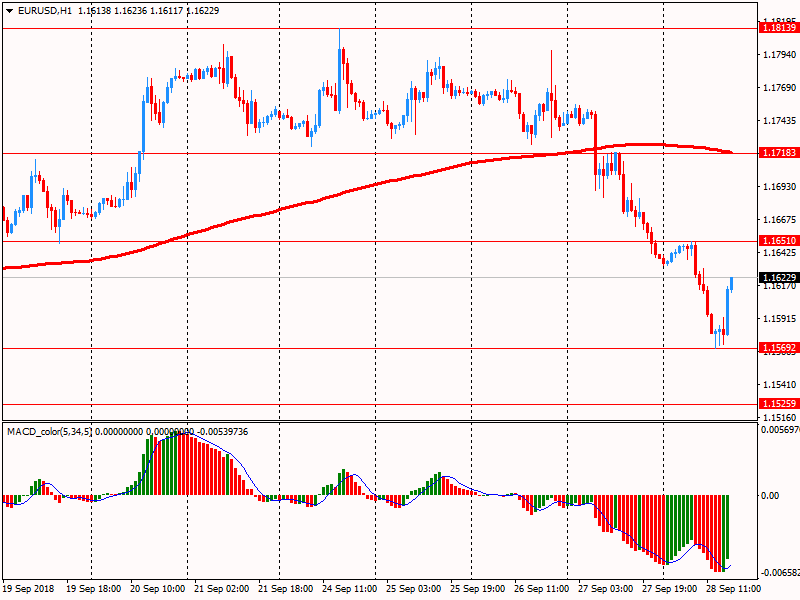The width and height of the screenshot is (800, 600).
Task: Click the 24 Sep 11:00 time label
Action: coord(348,589)
